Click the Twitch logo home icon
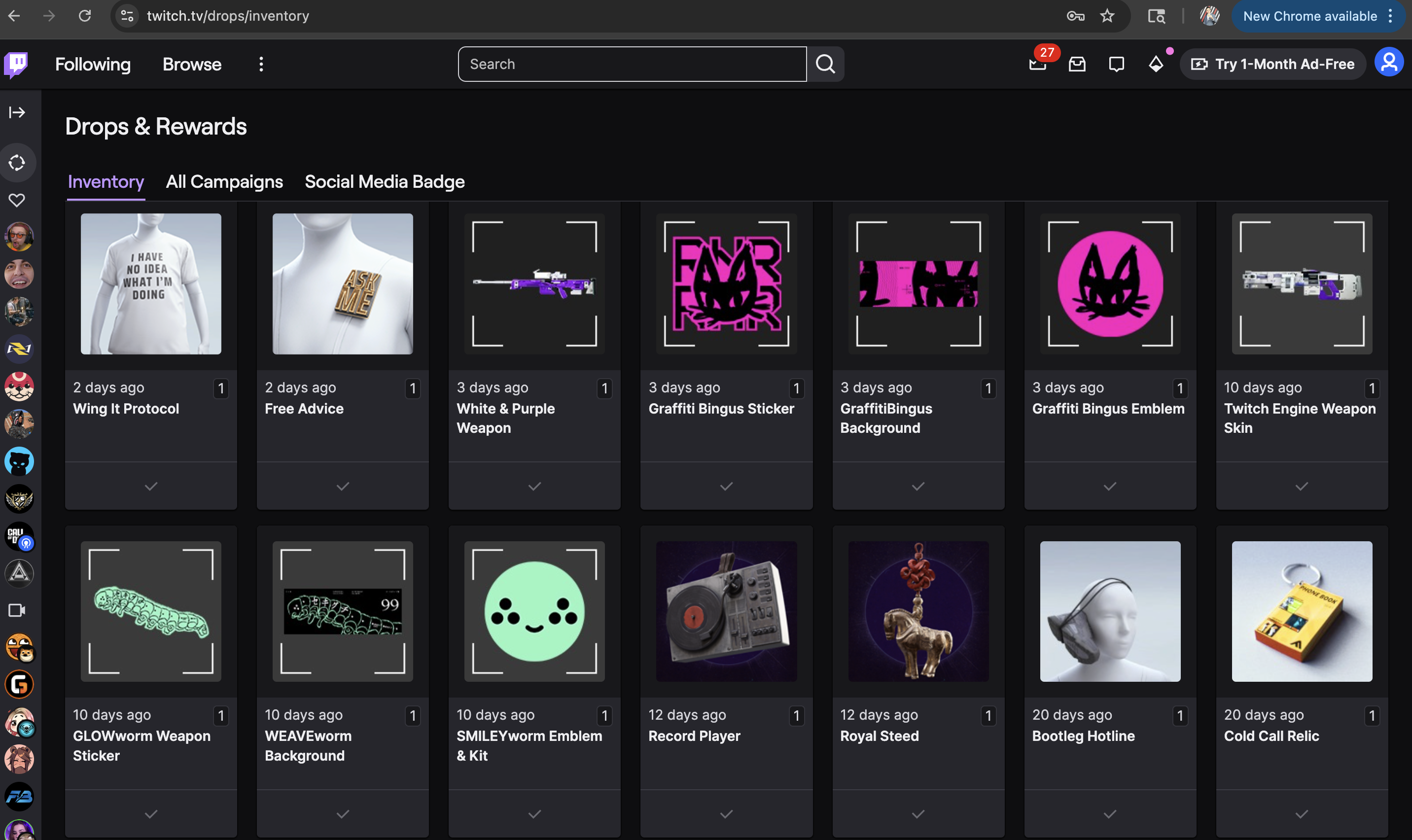Screen dimensions: 1412x840 pyautogui.click(x=16, y=64)
